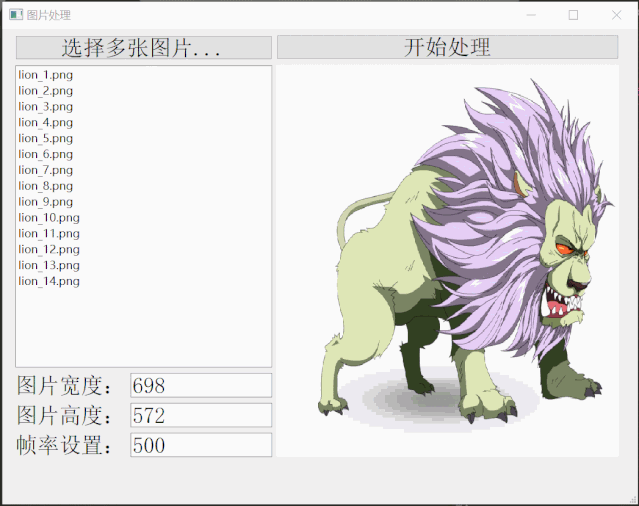Click the 图片处理 window title icon
639x506 pixels.
coord(16,15)
